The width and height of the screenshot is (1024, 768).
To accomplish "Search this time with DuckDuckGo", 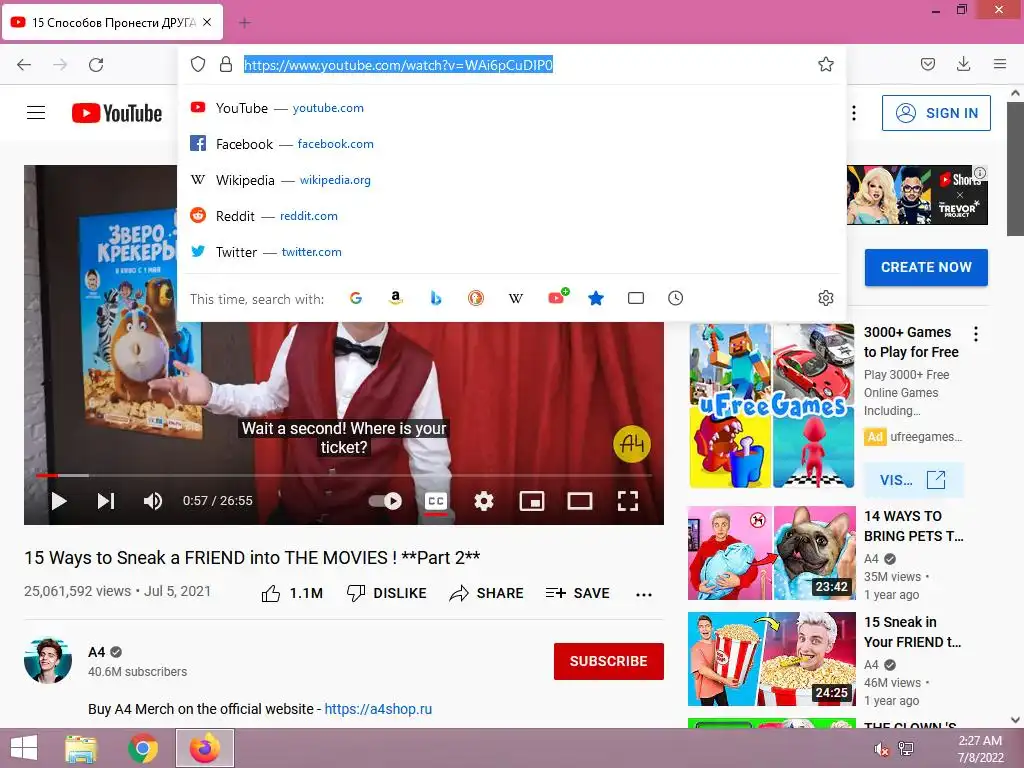I will coord(475,298).
